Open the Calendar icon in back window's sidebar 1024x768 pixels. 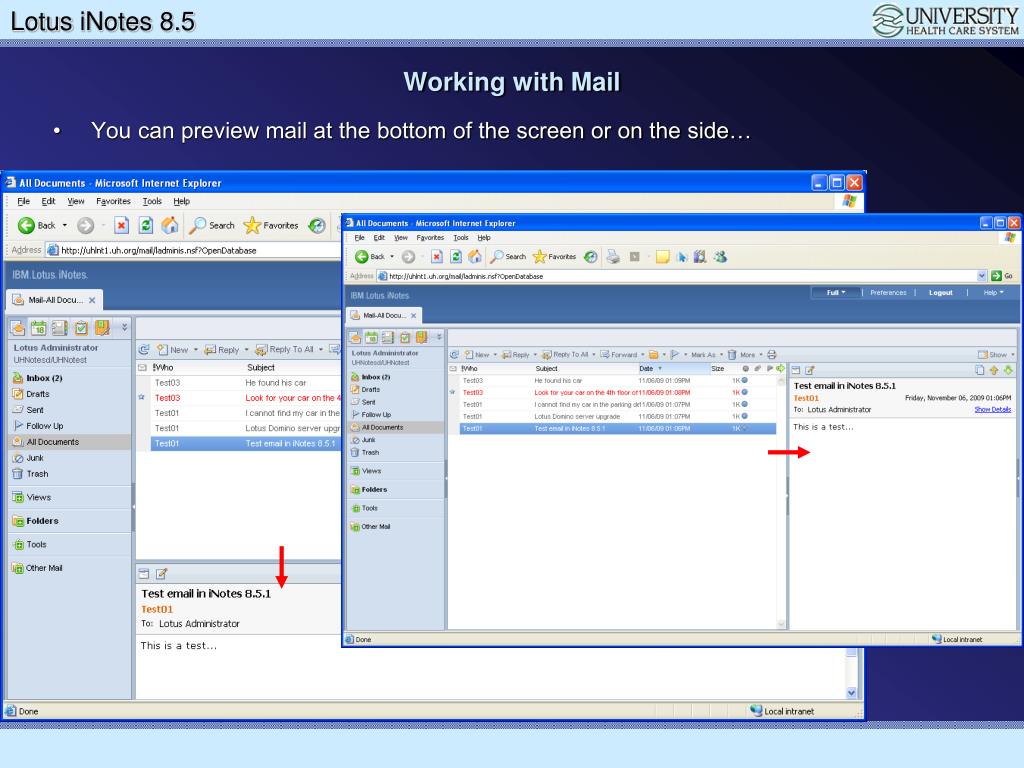point(39,328)
